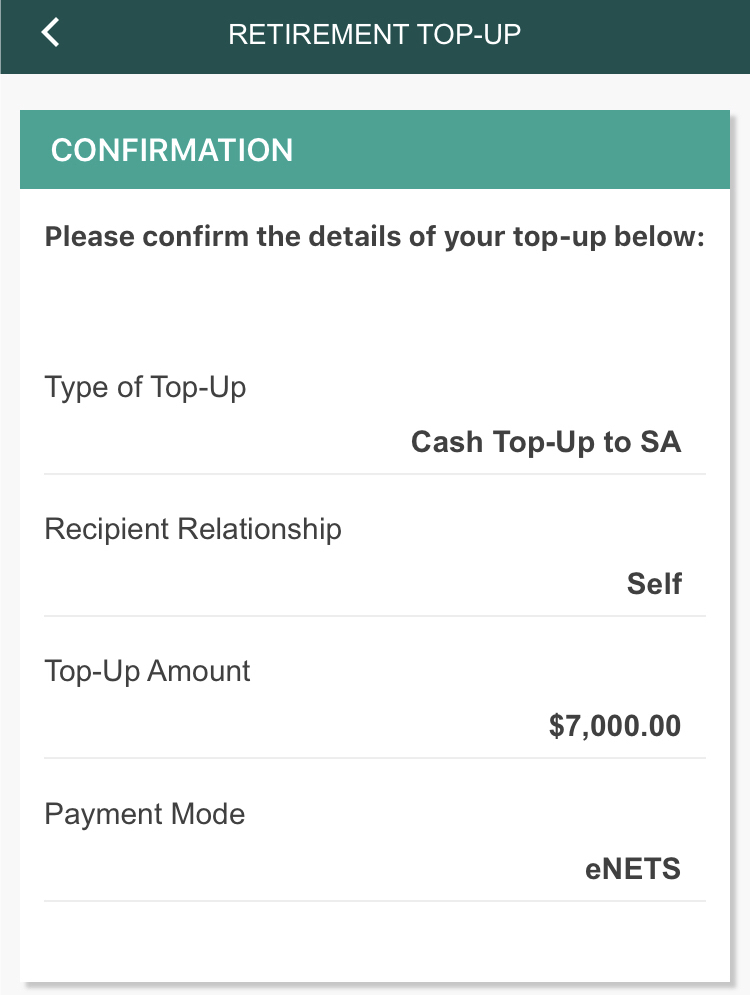
Task: Click the Cash Top-Up to SA value
Action: [x=545, y=442]
